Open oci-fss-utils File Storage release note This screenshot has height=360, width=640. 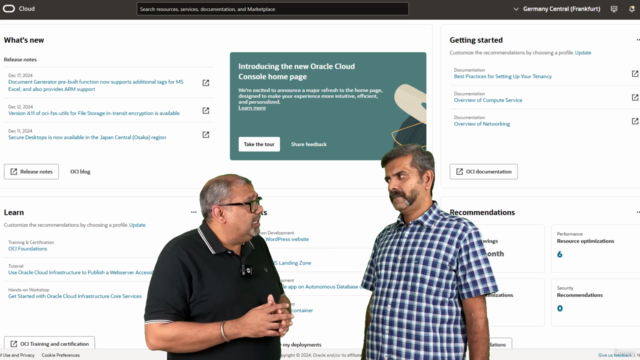[94, 113]
